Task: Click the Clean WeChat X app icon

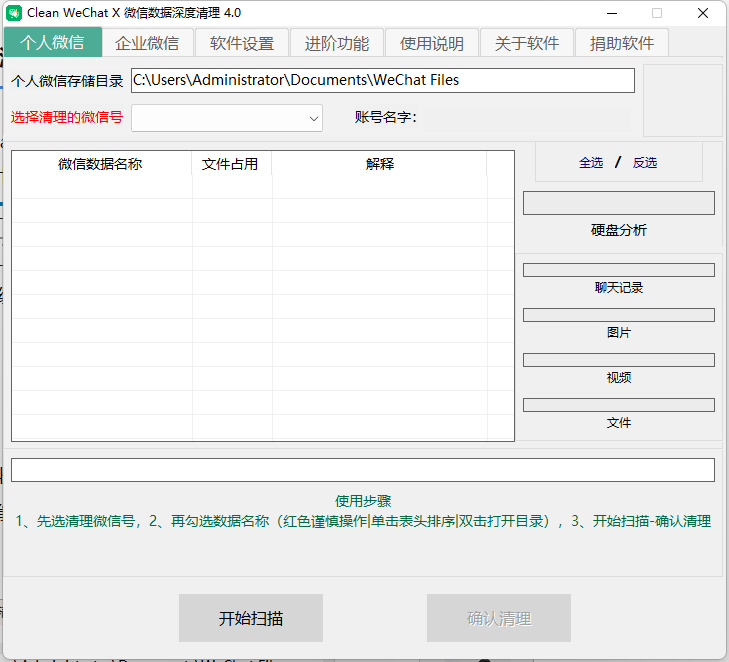Action: point(13,13)
